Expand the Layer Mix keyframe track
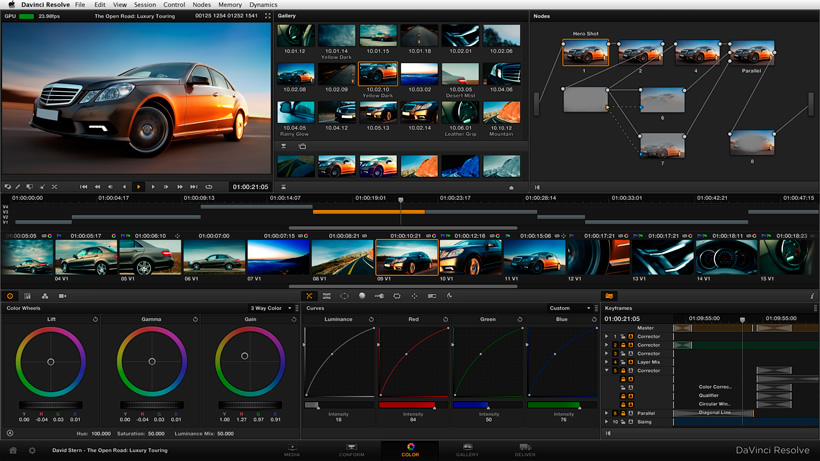The height and width of the screenshot is (461, 820). tap(607, 362)
